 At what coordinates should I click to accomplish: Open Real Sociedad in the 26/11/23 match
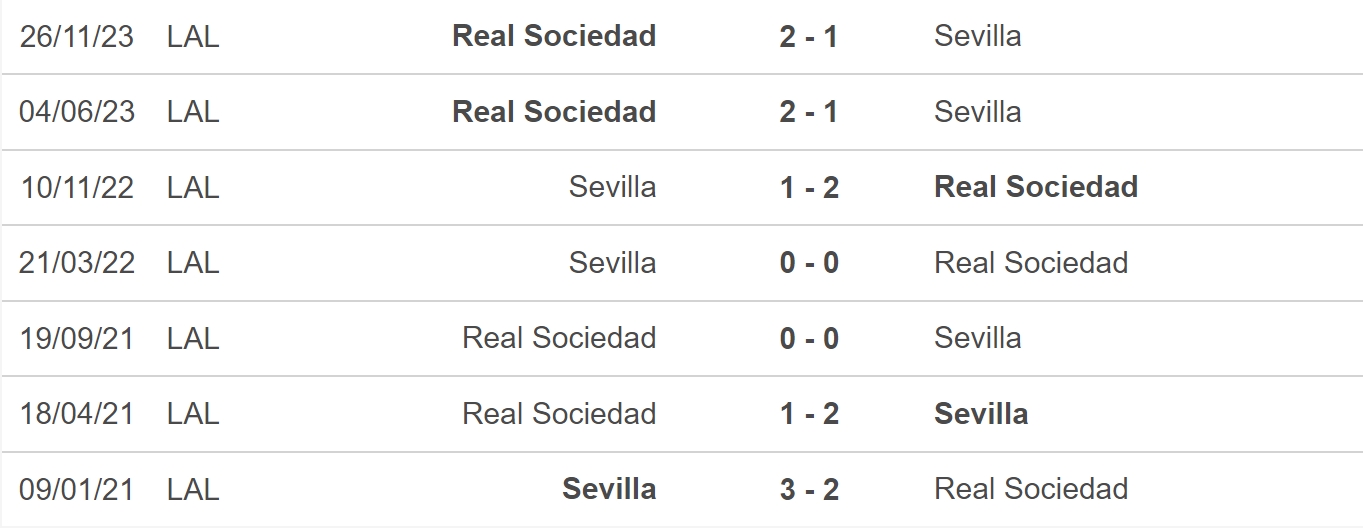pyautogui.click(x=554, y=36)
